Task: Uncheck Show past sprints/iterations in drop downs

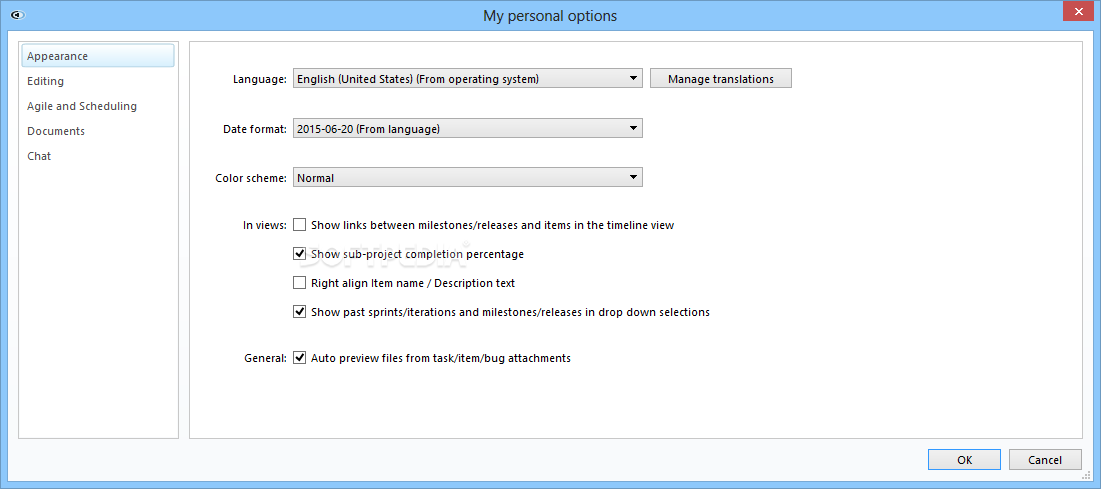Action: click(300, 312)
